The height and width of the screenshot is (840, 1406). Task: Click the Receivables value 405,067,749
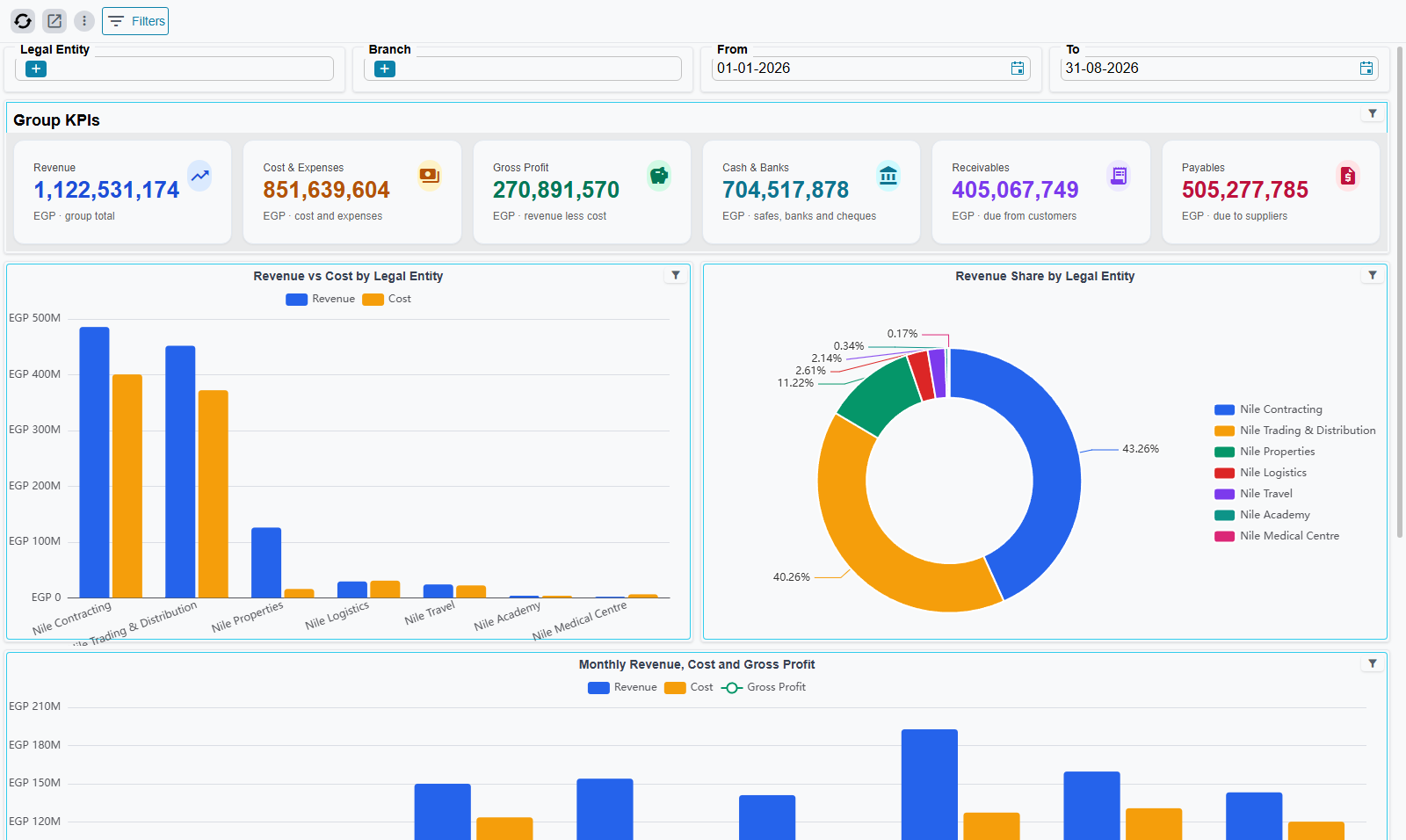tap(1015, 190)
